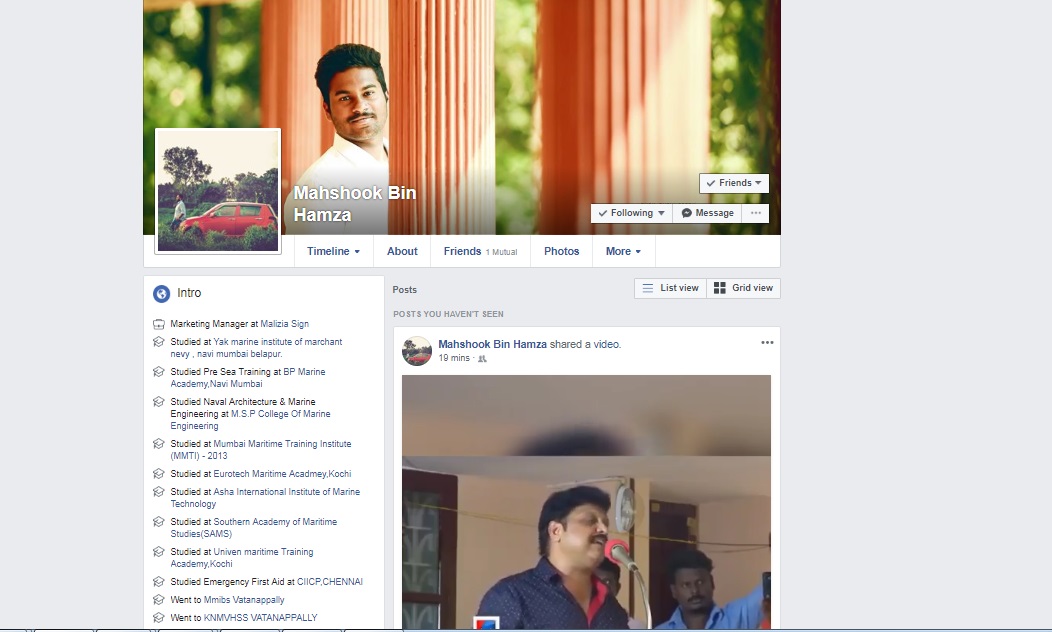1052x632 pixels.
Task: Open the CIICP, CHENNAI link
Action: 329,582
